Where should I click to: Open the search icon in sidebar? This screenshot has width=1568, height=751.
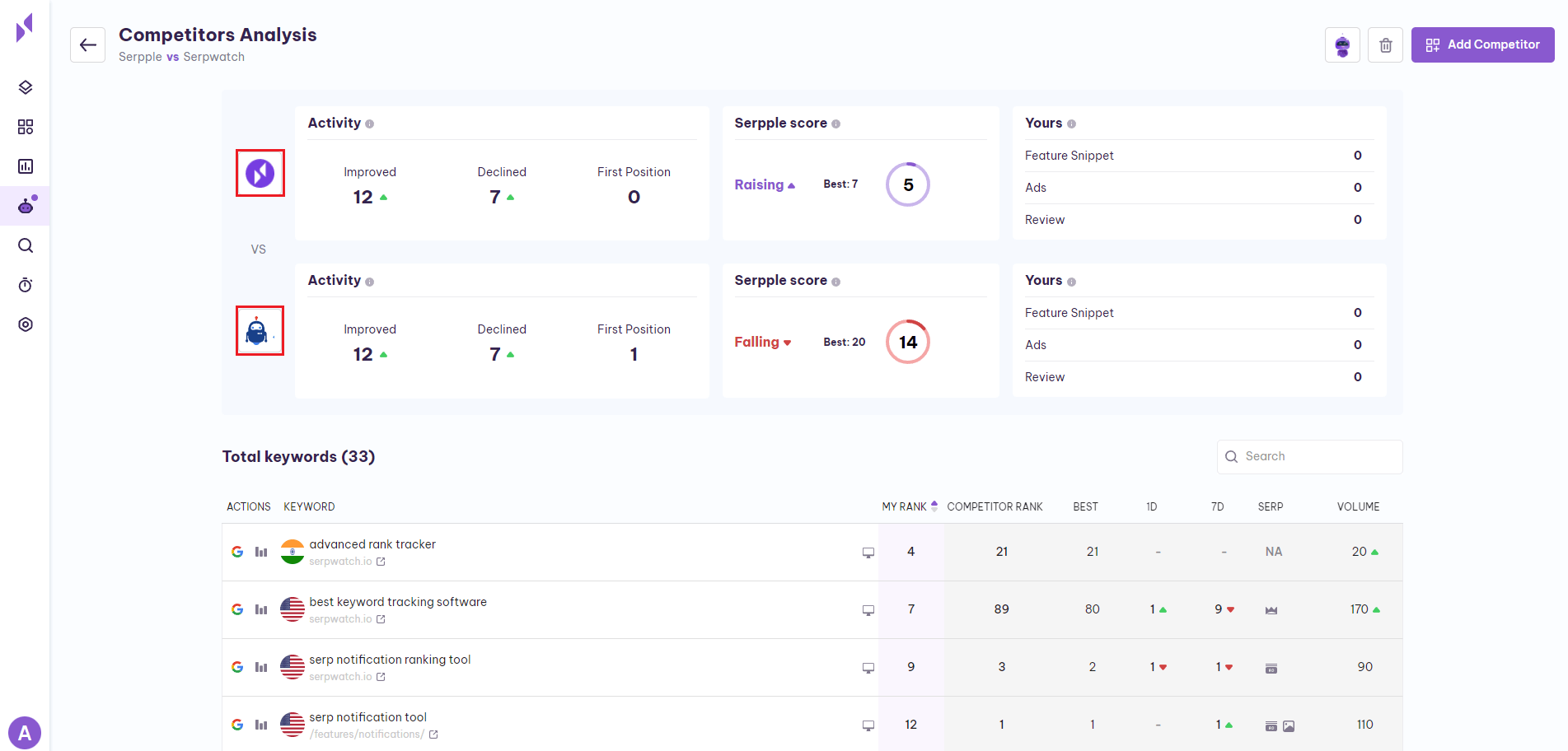[26, 245]
